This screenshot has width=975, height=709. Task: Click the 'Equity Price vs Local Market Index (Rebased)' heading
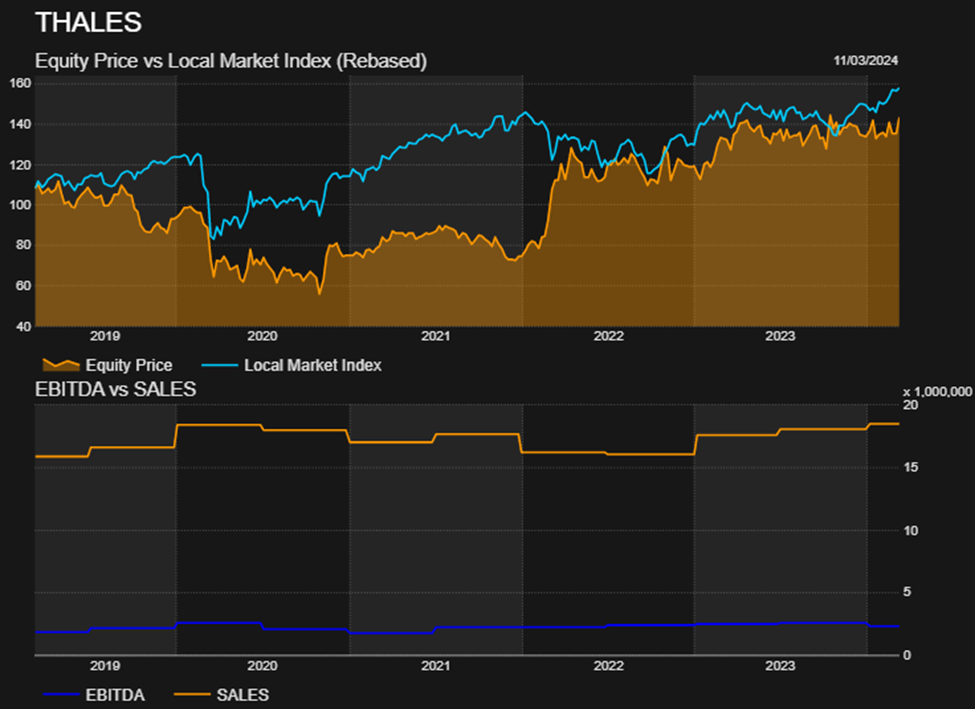231,61
